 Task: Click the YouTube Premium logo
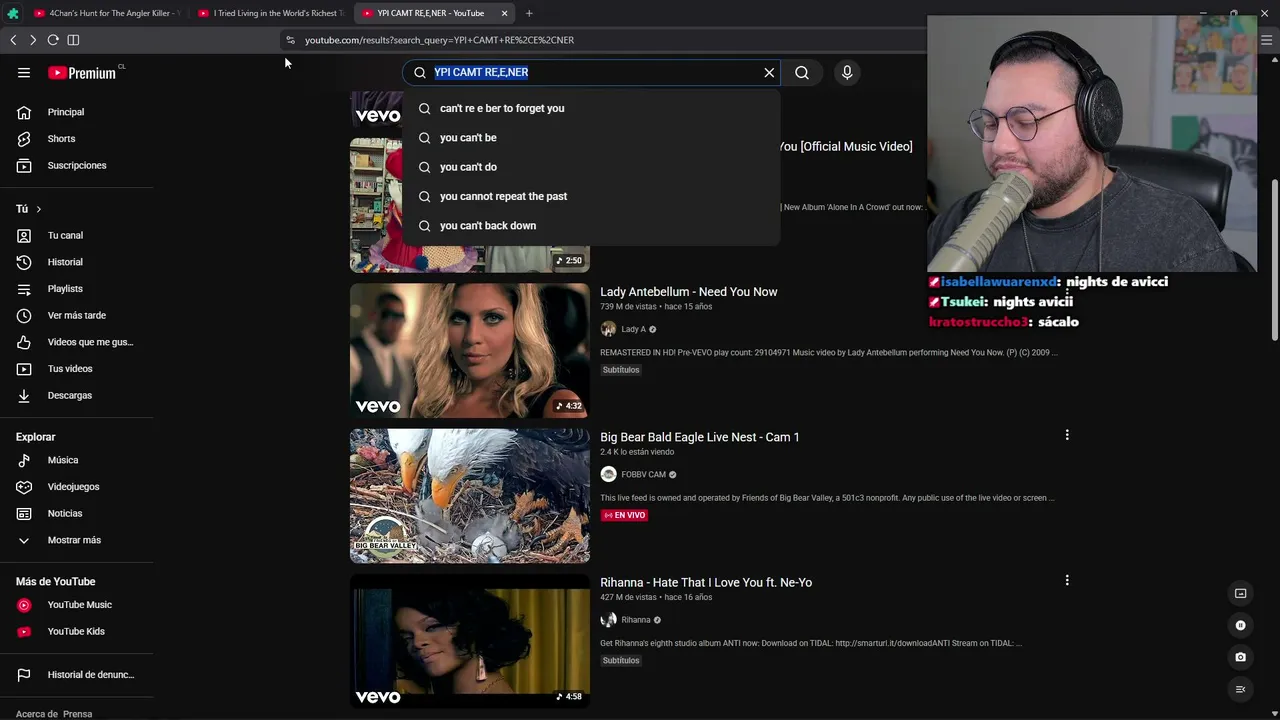click(82, 73)
